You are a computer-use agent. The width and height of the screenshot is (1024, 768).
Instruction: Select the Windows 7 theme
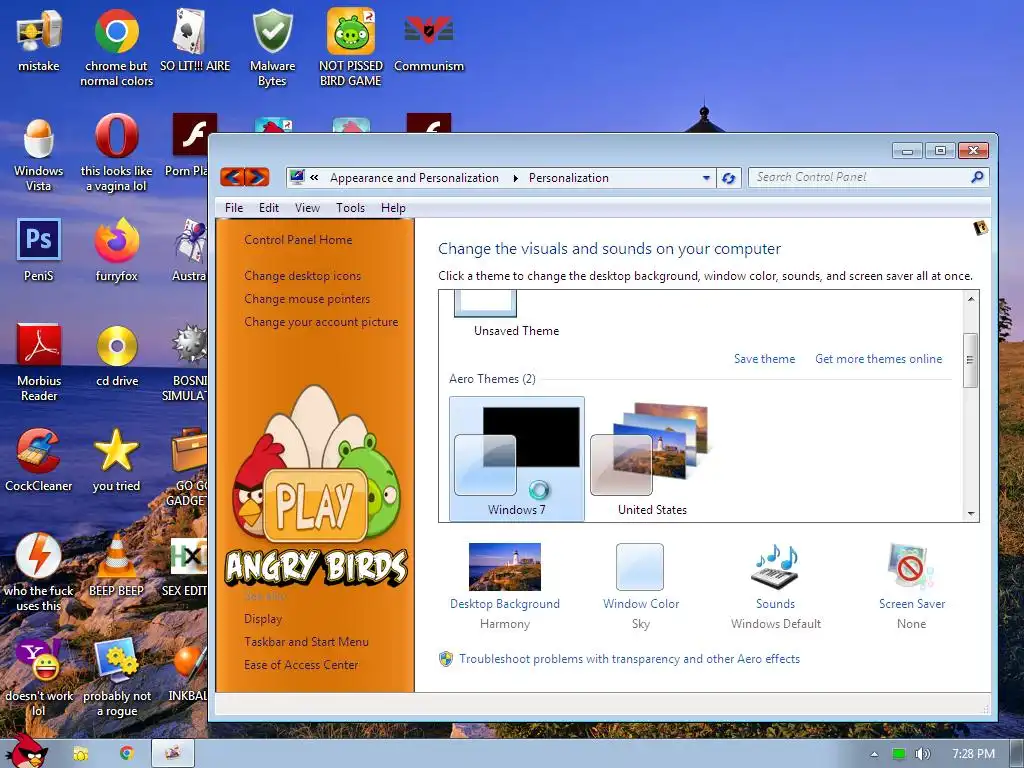tap(517, 458)
